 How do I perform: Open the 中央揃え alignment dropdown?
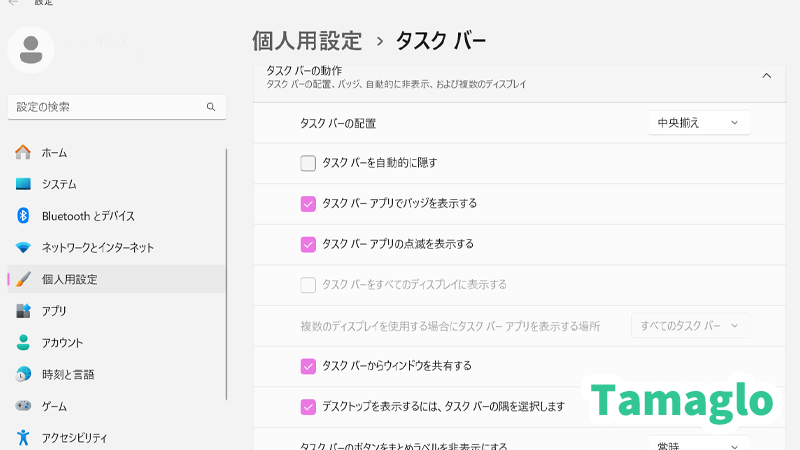(x=699, y=122)
